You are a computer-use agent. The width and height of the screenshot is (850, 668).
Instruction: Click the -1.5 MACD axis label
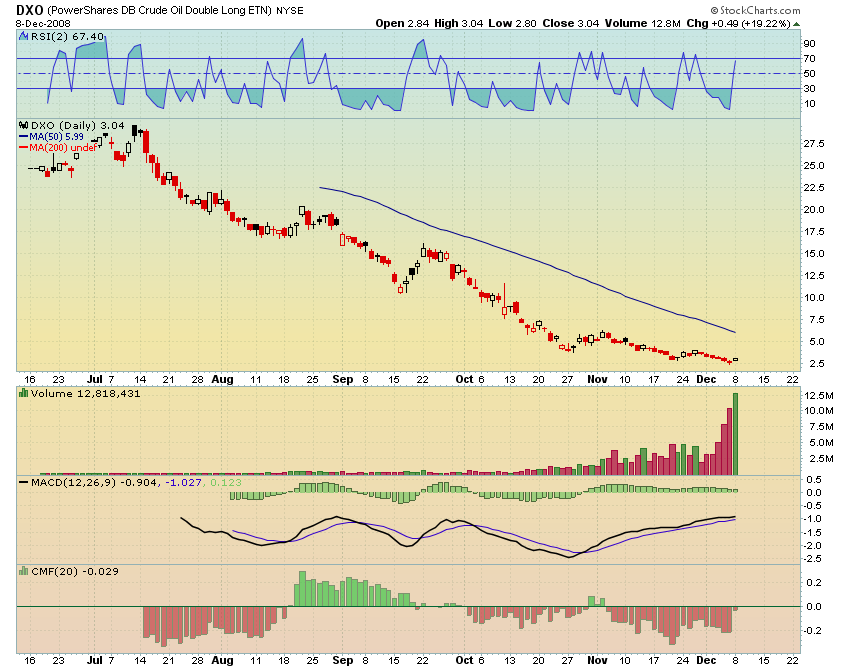click(x=813, y=532)
